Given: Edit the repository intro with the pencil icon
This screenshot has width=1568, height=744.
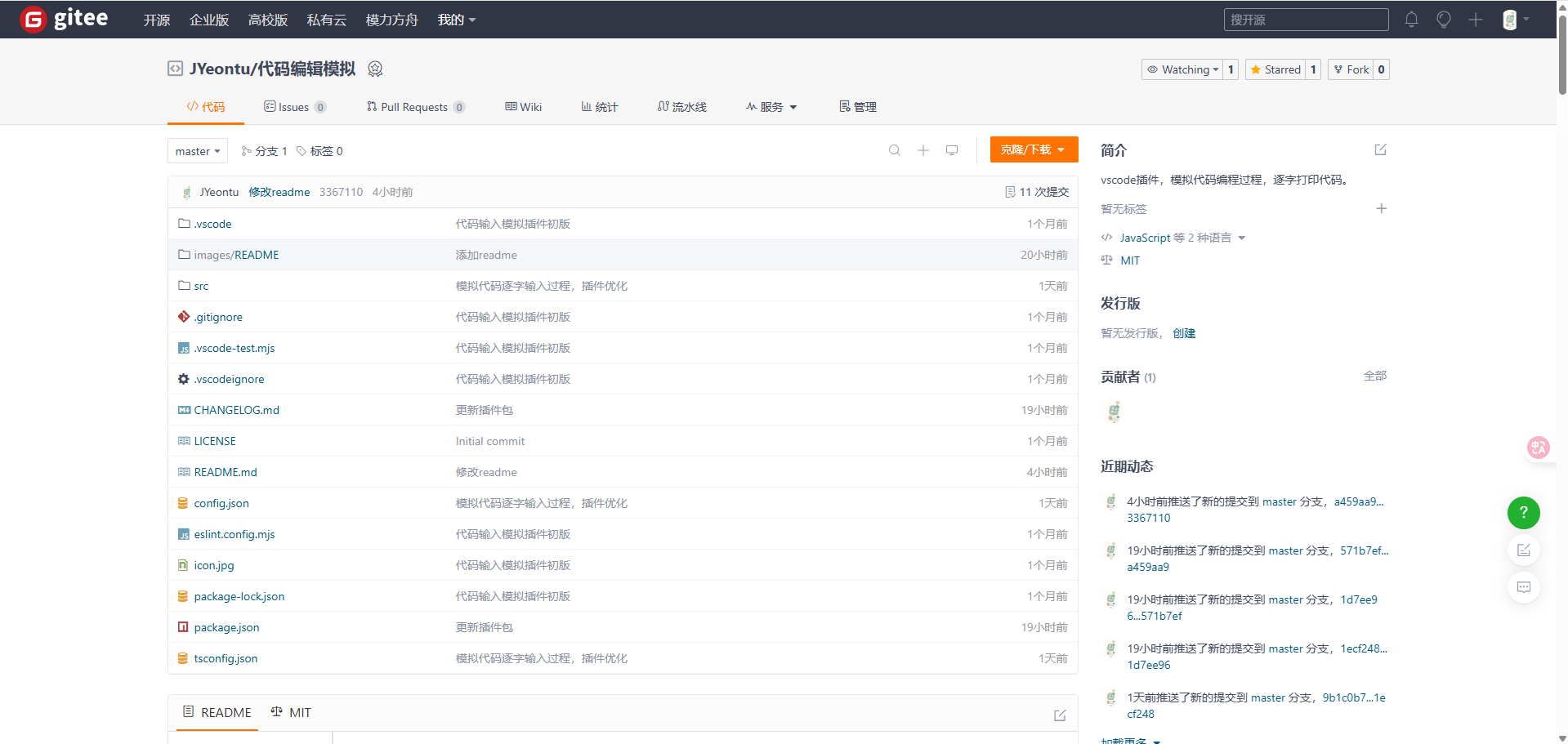Looking at the screenshot, I should pyautogui.click(x=1381, y=149).
